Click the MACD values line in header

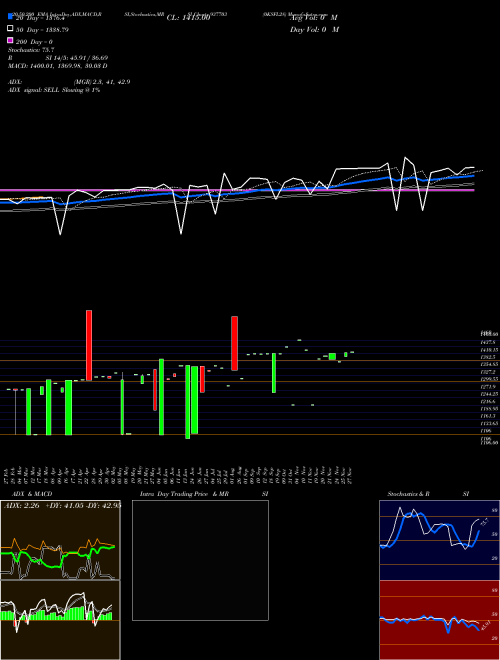coord(58,66)
